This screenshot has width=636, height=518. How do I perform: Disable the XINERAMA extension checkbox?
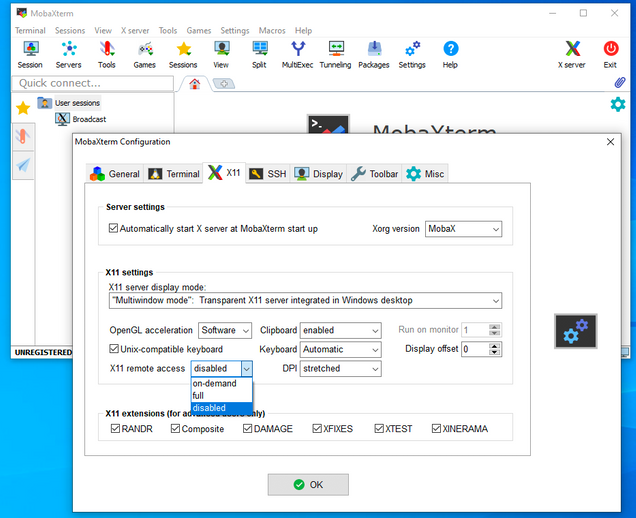pos(436,429)
